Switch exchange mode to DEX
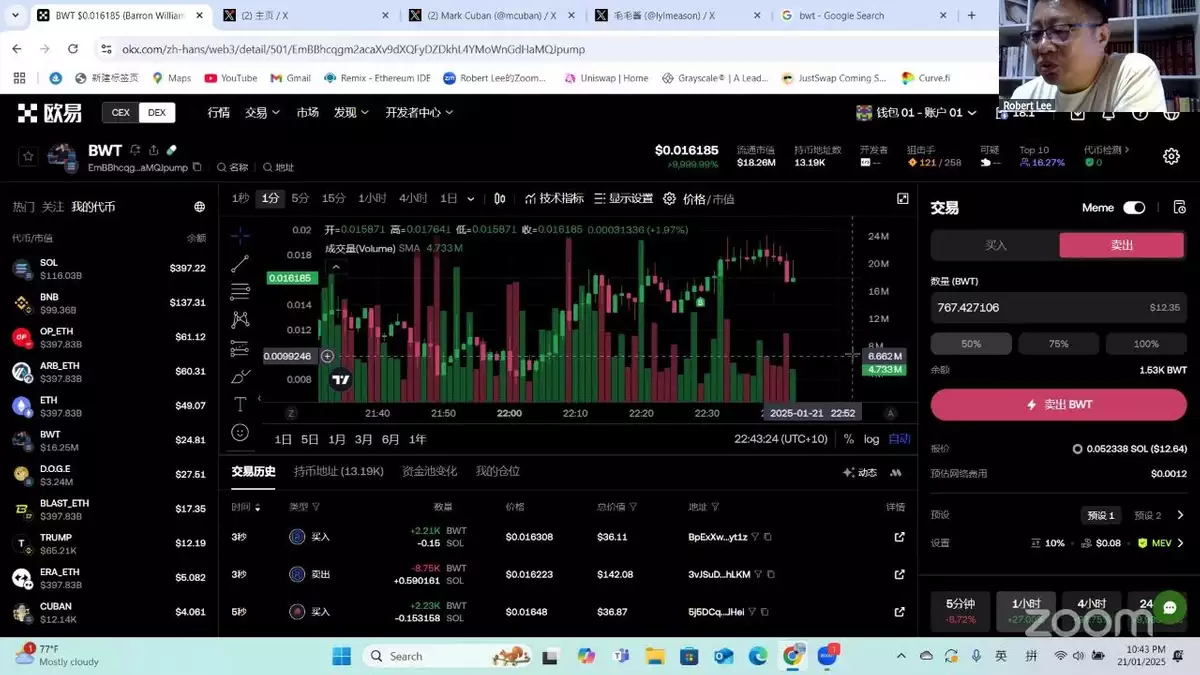The image size is (1200, 675). (x=157, y=113)
